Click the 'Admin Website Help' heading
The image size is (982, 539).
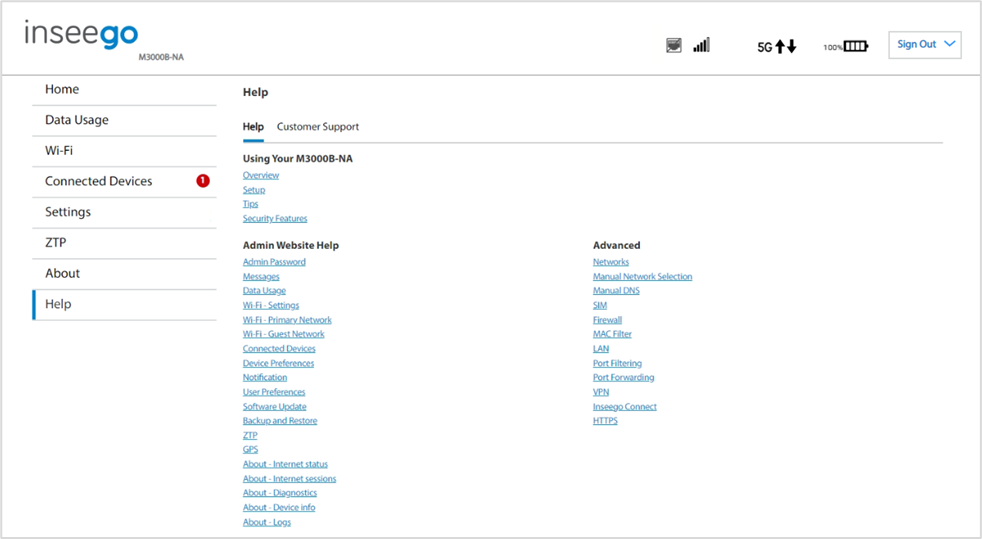(x=291, y=245)
